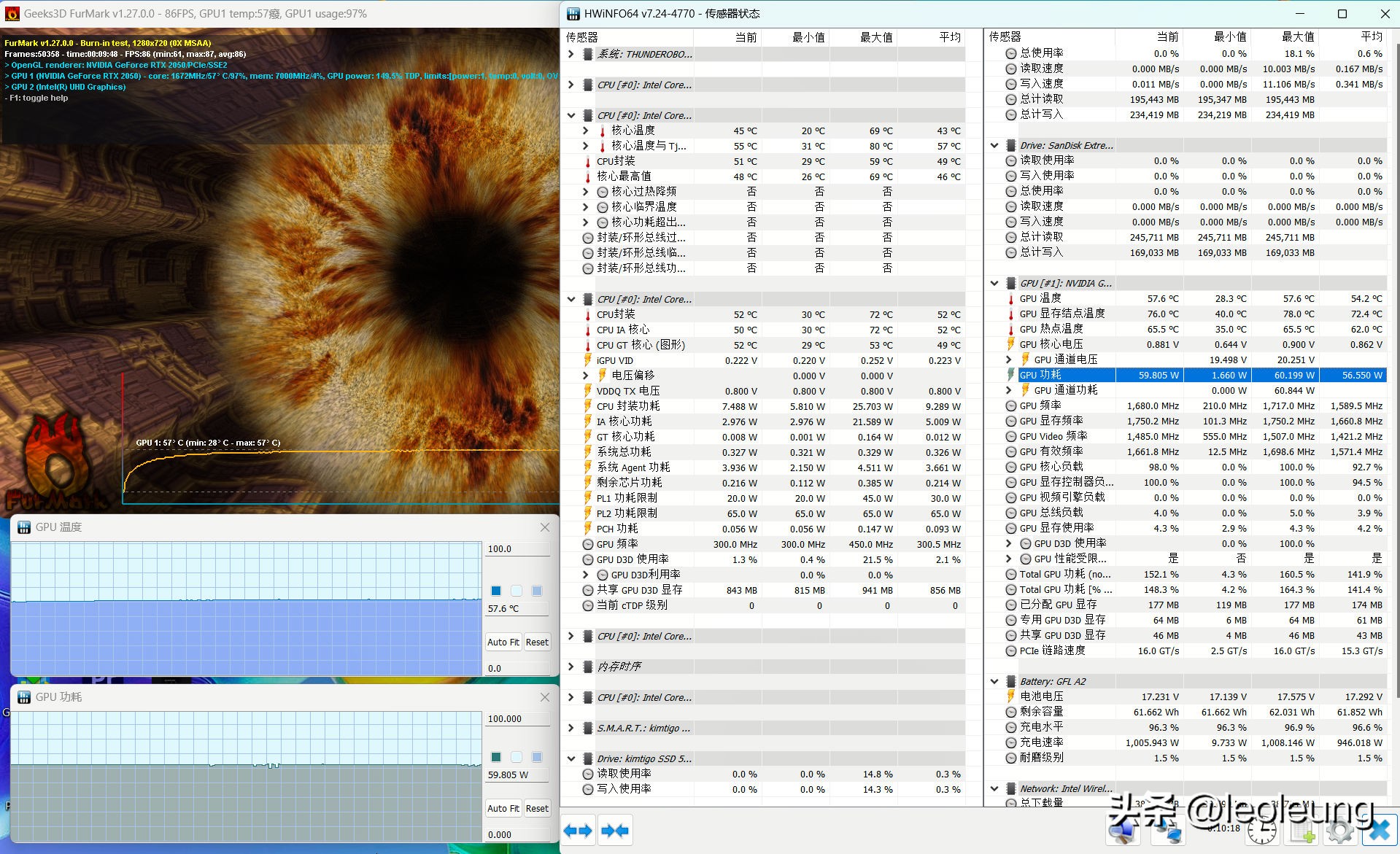Click the network computers remote icon
This screenshot has height=854, width=1400.
pyautogui.click(x=1167, y=831)
